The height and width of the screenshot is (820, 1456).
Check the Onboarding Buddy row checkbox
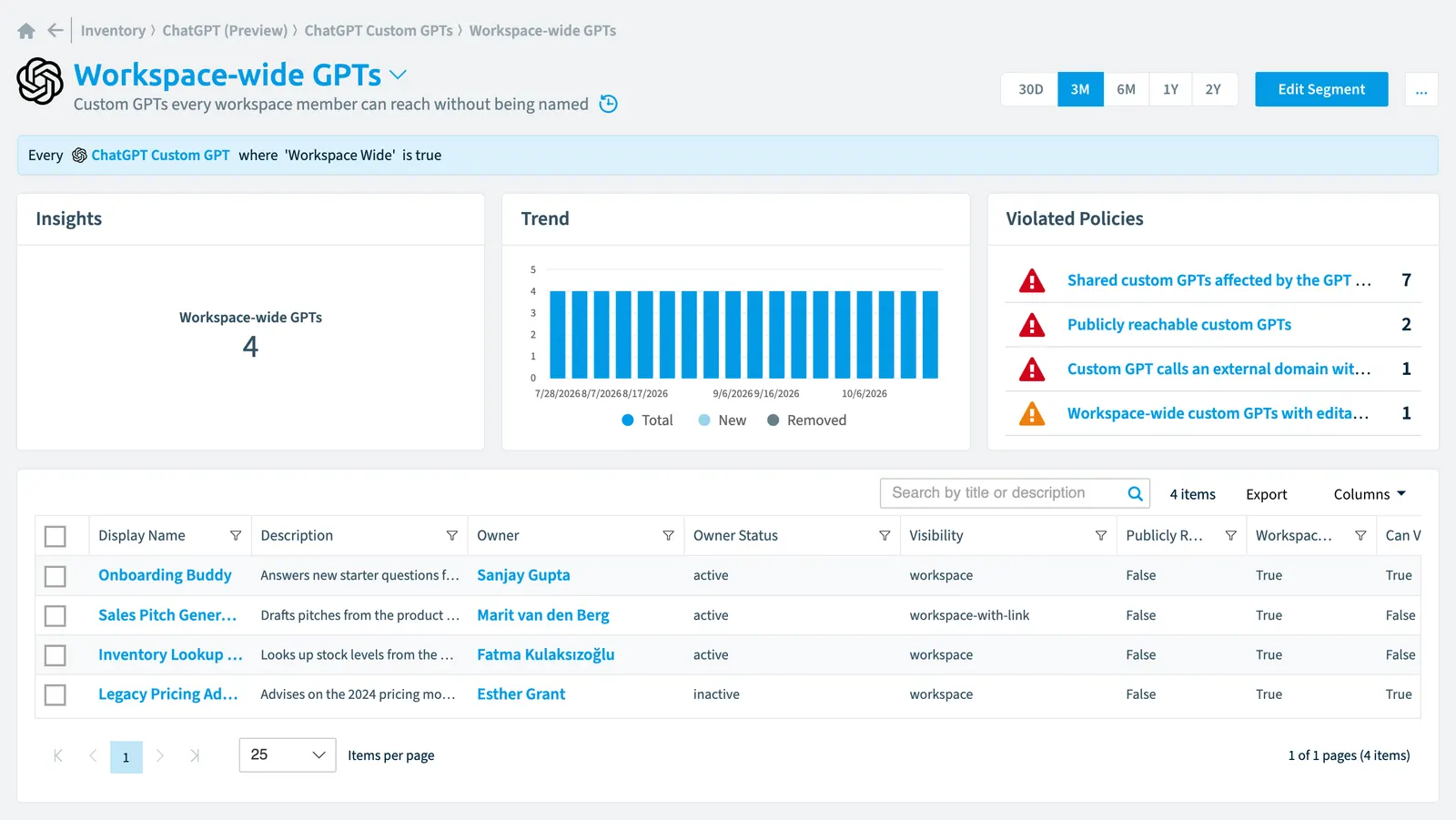coord(56,576)
